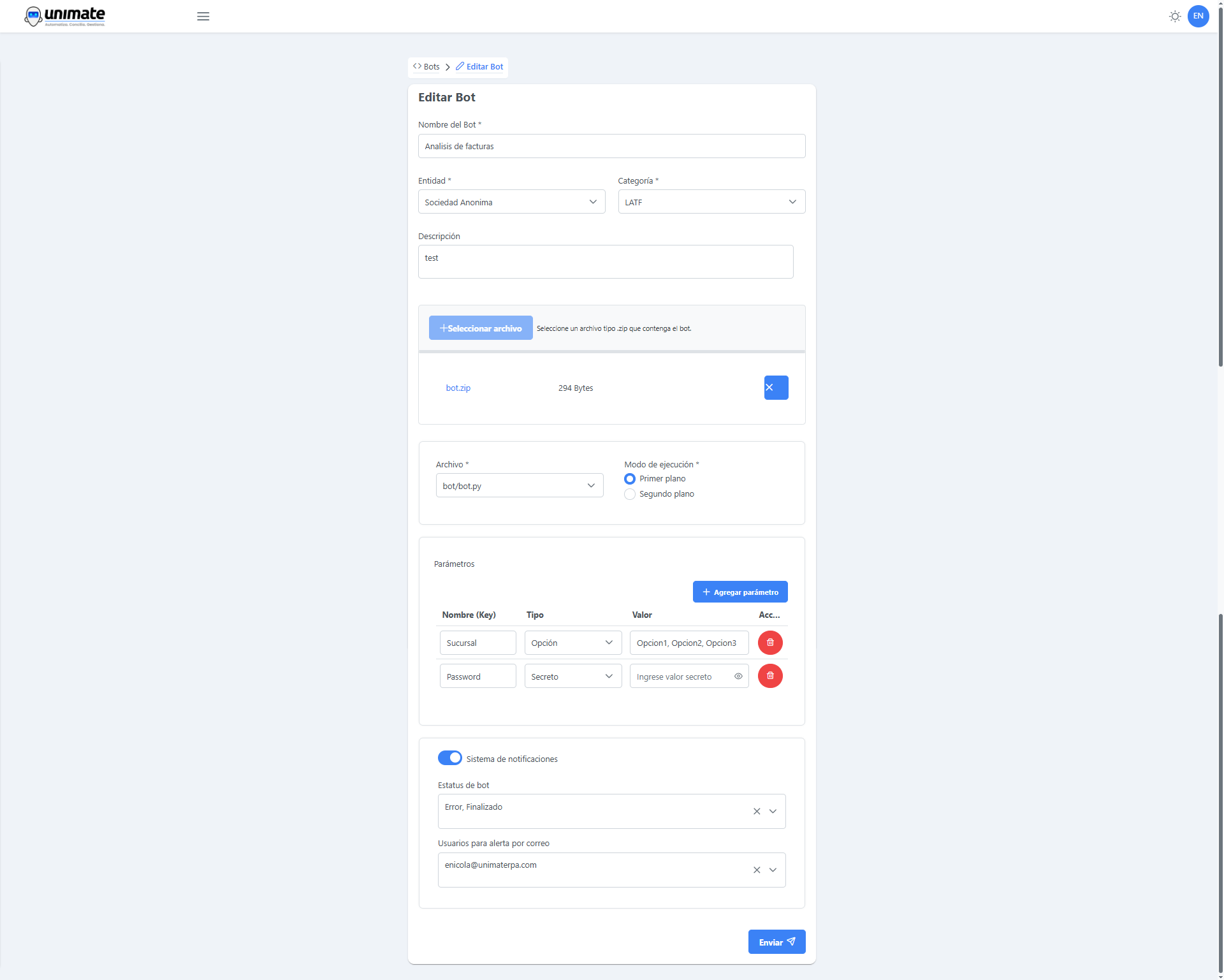Click the EN user avatar
This screenshot has height=980, width=1224.
pyautogui.click(x=1198, y=17)
